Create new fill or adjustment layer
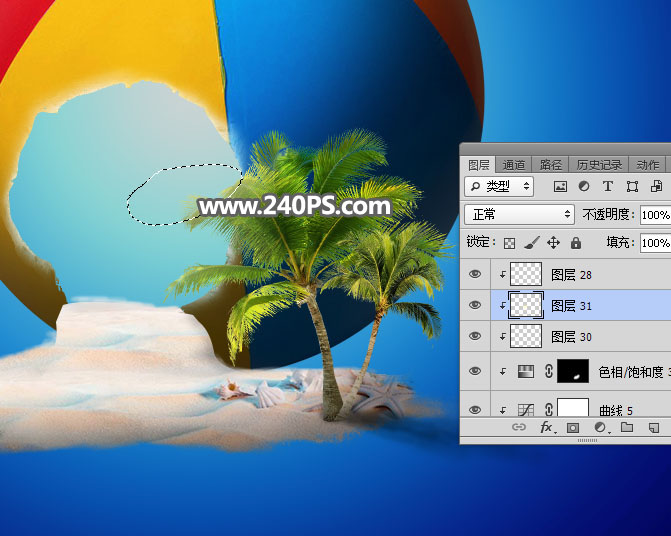 coord(600,427)
